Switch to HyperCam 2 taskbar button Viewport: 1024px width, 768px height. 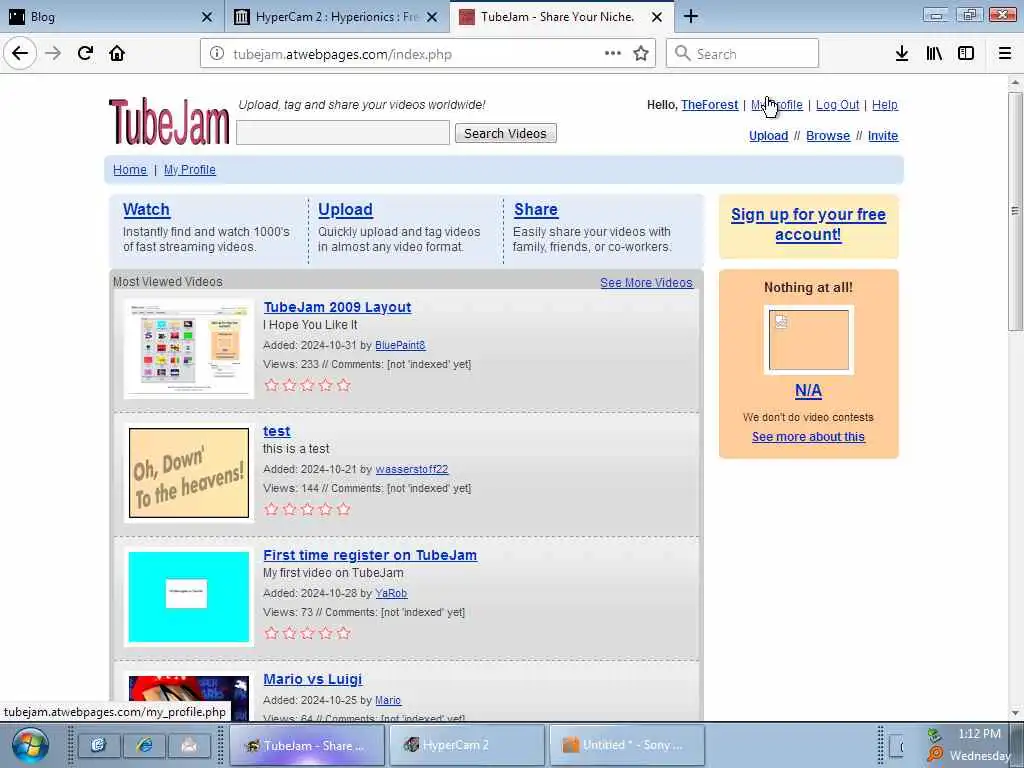(x=466, y=745)
